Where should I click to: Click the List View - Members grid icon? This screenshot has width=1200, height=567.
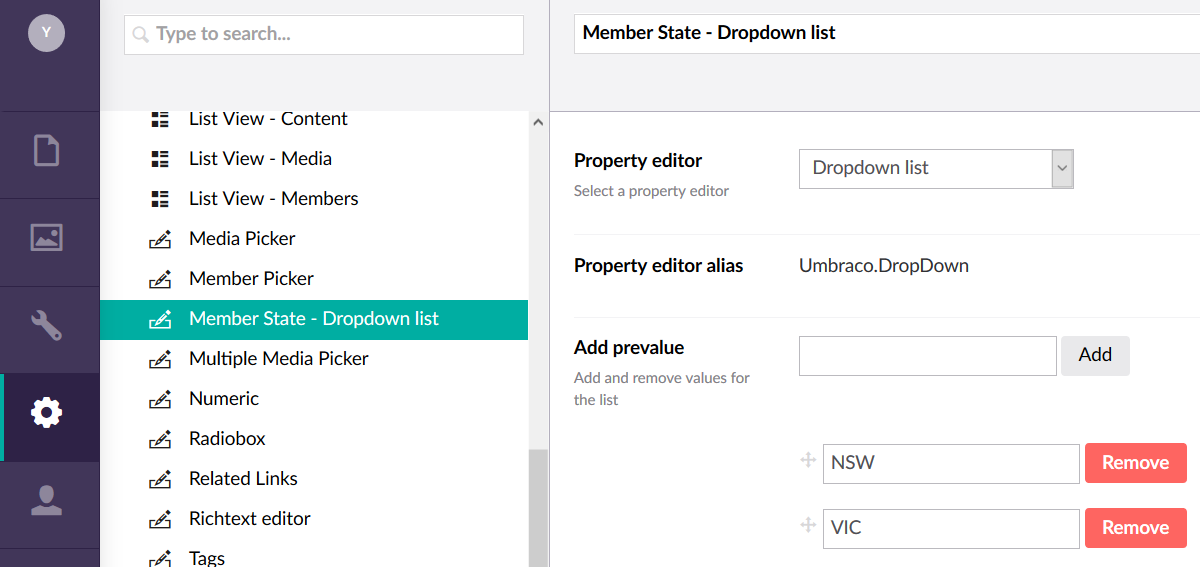pos(160,199)
